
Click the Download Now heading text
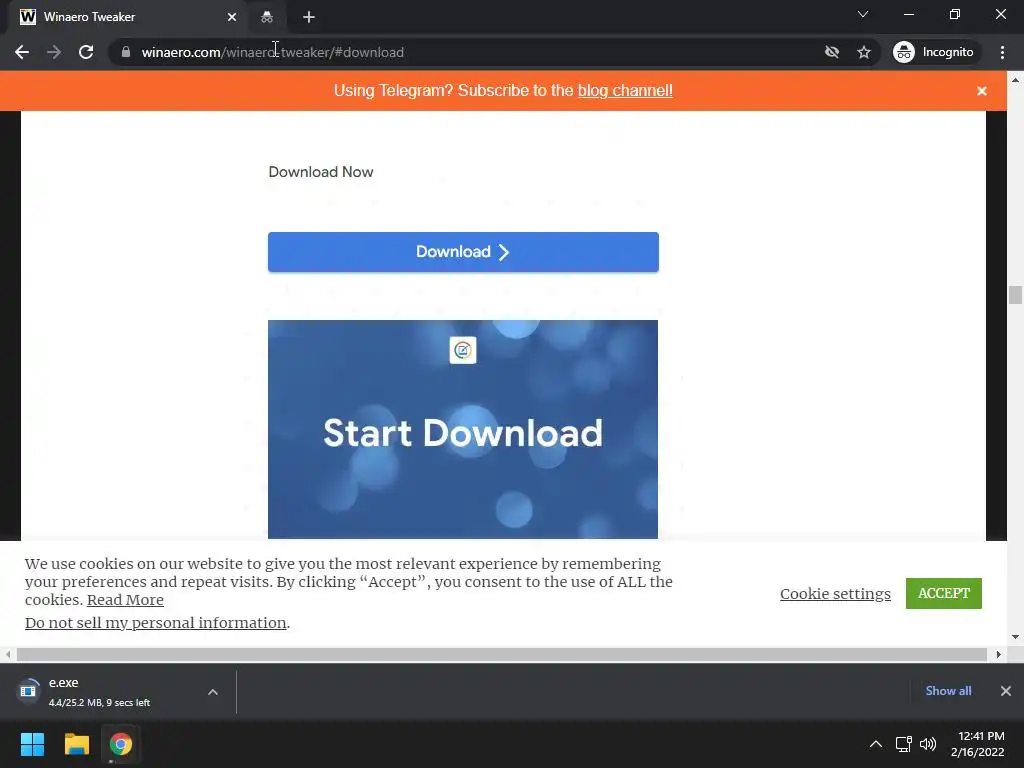[x=321, y=172]
